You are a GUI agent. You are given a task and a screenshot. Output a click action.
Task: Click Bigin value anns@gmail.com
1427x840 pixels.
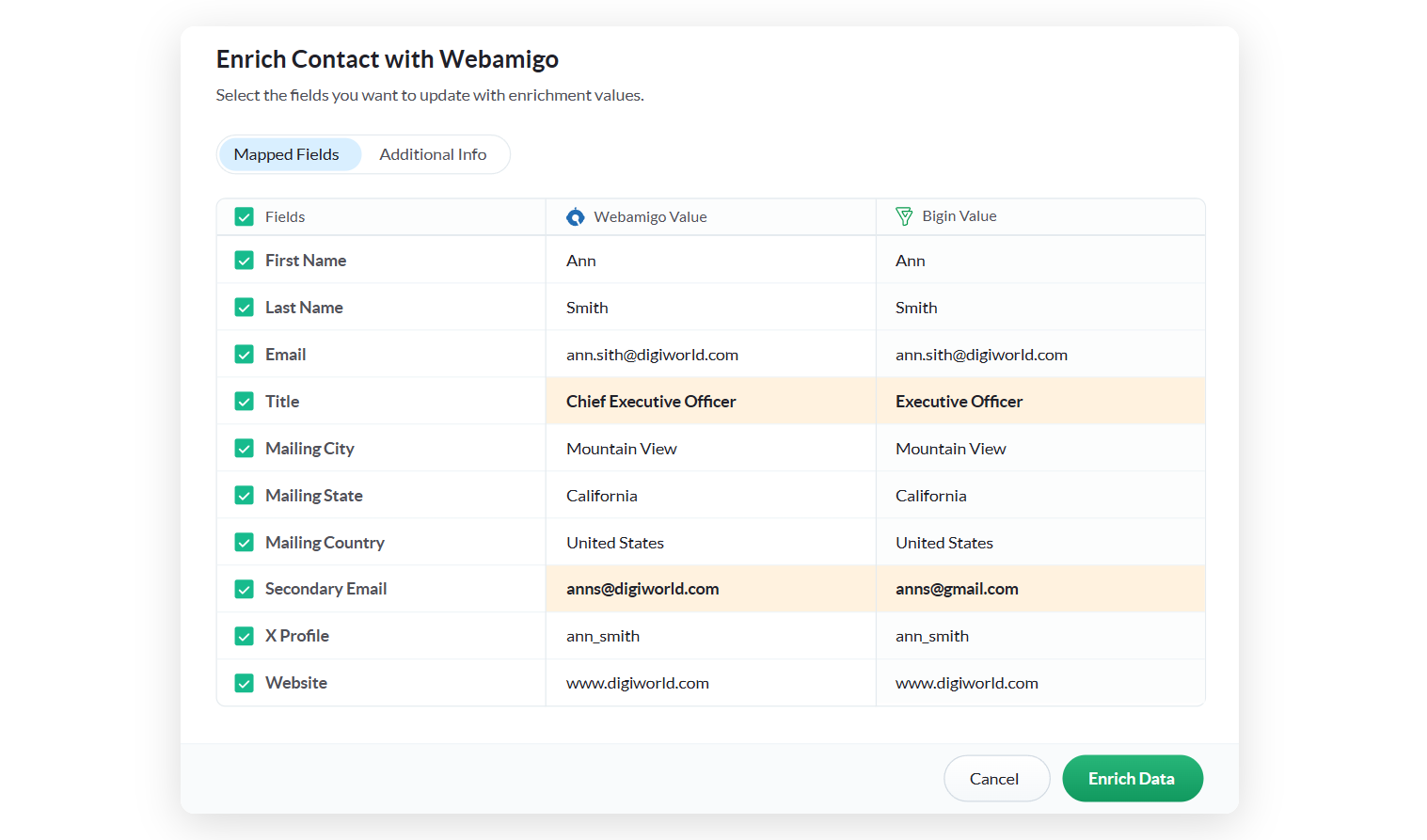tap(957, 589)
